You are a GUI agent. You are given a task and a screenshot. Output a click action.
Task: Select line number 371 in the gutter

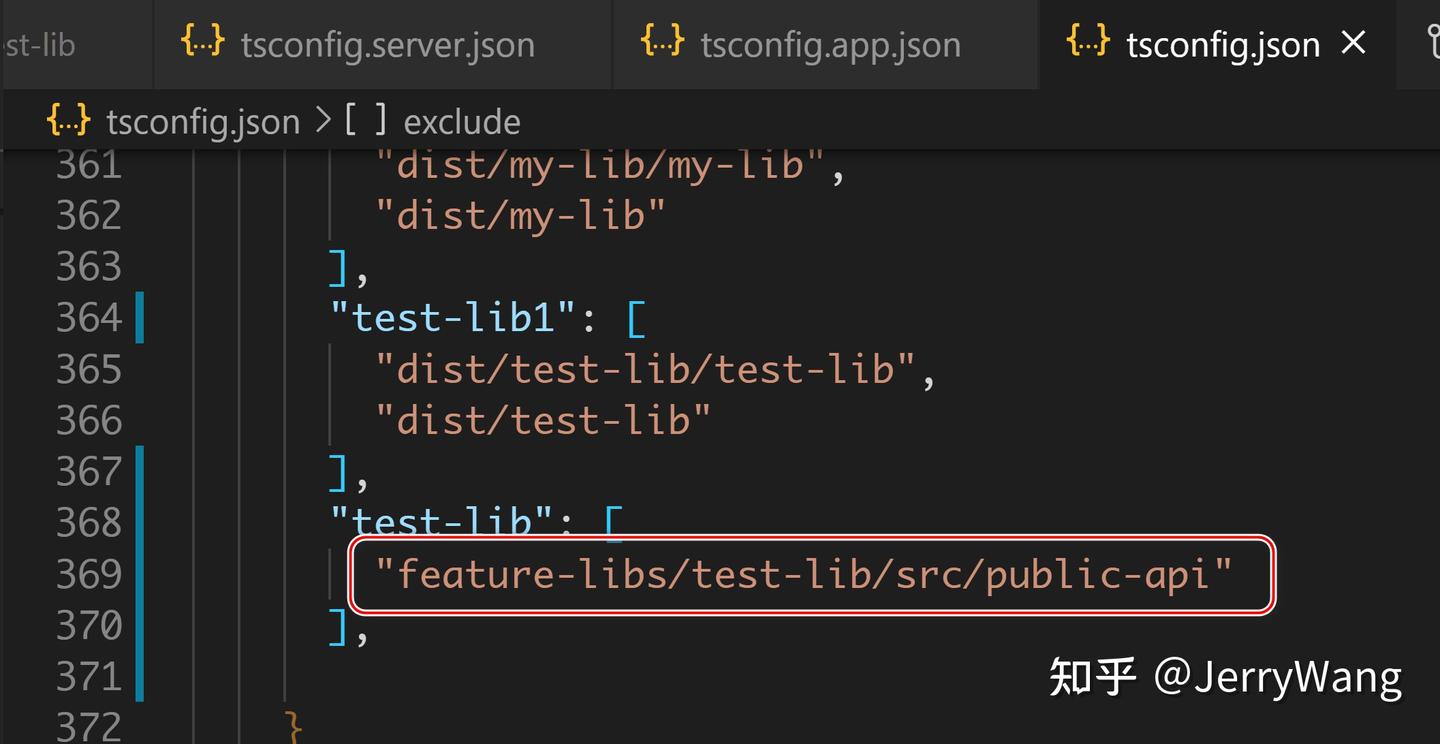(88, 677)
